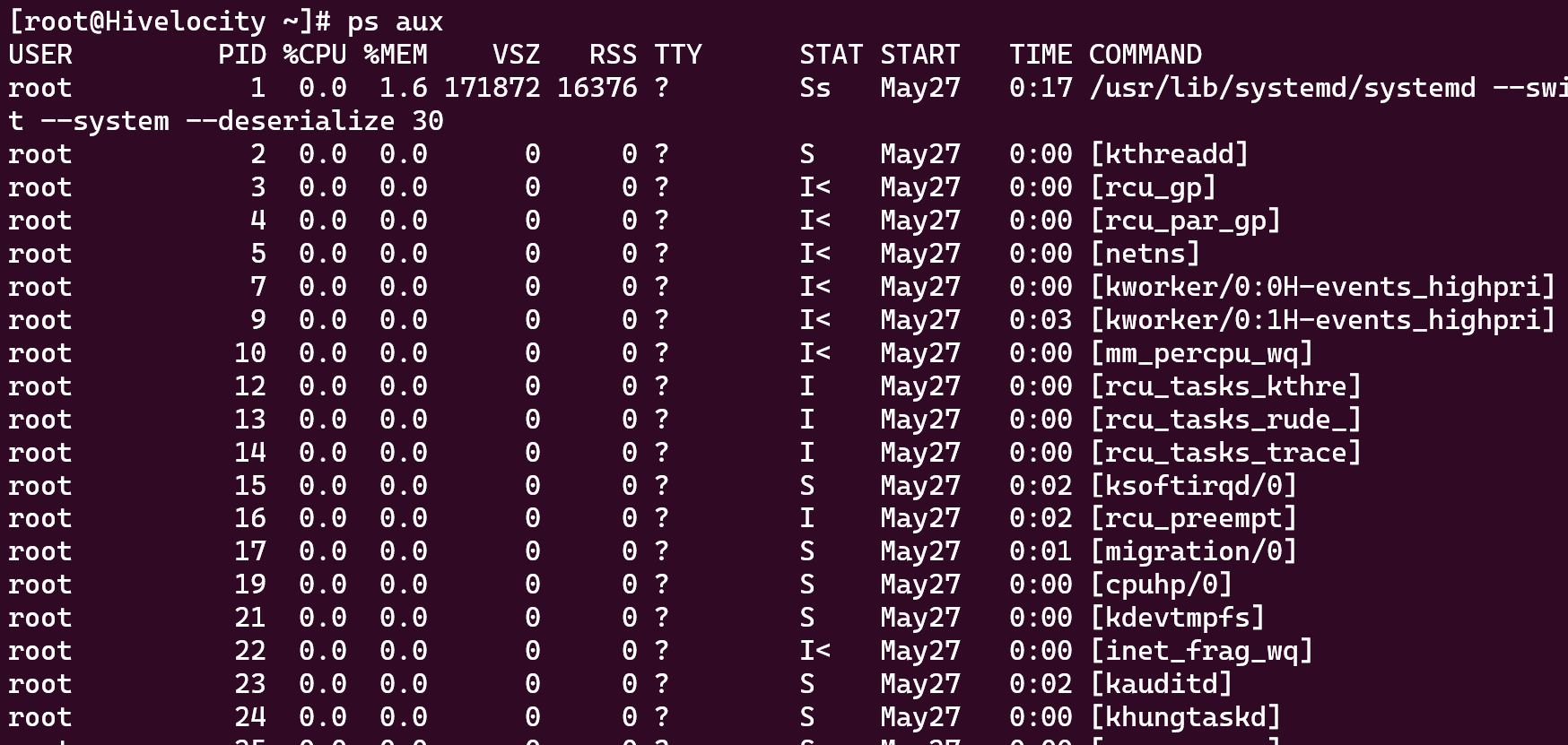Click the /usr/lib/systemd/systemd command path
This screenshot has height=745, width=1568.
[1282, 88]
